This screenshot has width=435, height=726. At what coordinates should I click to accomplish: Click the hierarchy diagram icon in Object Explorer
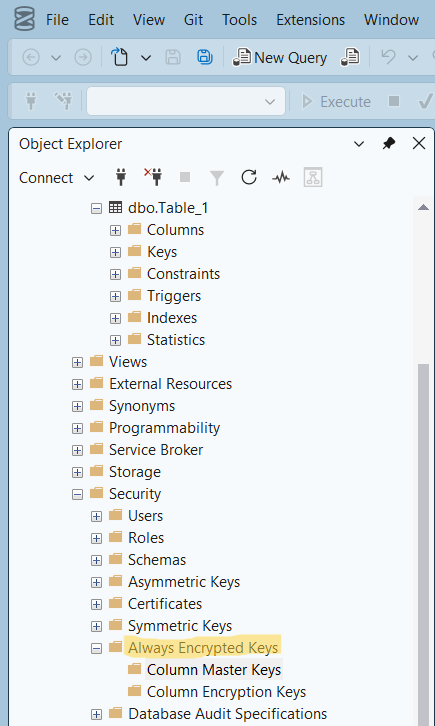[313, 177]
